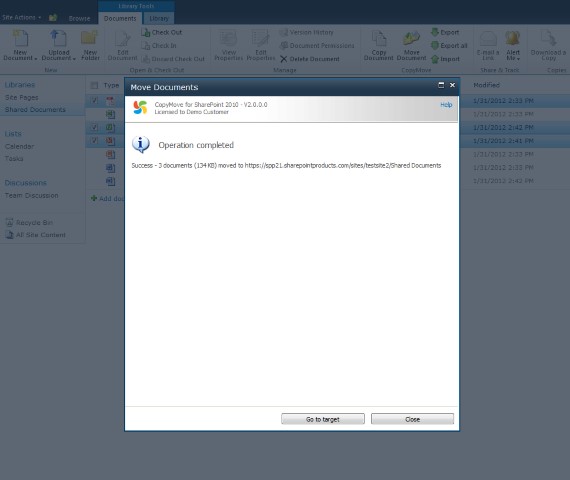Select the Export icon in CopyMove group
Viewport: 570px width, 480px height.
pos(435,32)
